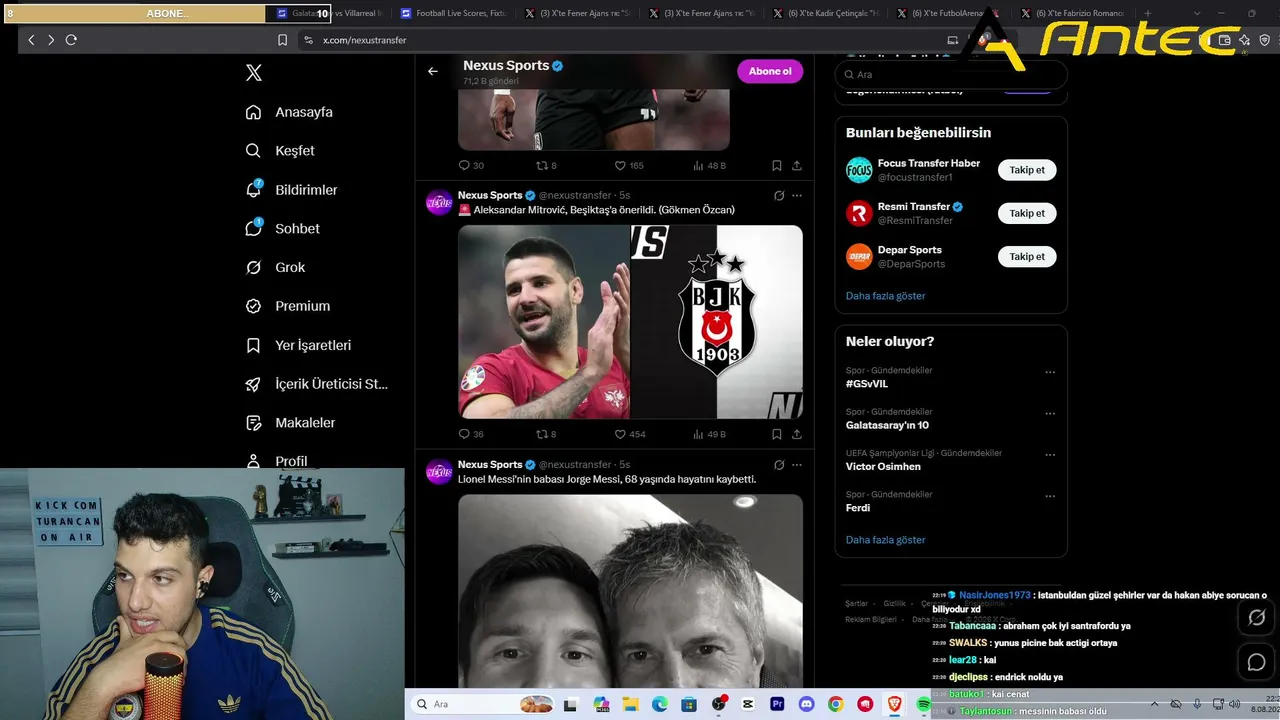Click the Windows taskbar search box
This screenshot has width=1280, height=720.
485,704
